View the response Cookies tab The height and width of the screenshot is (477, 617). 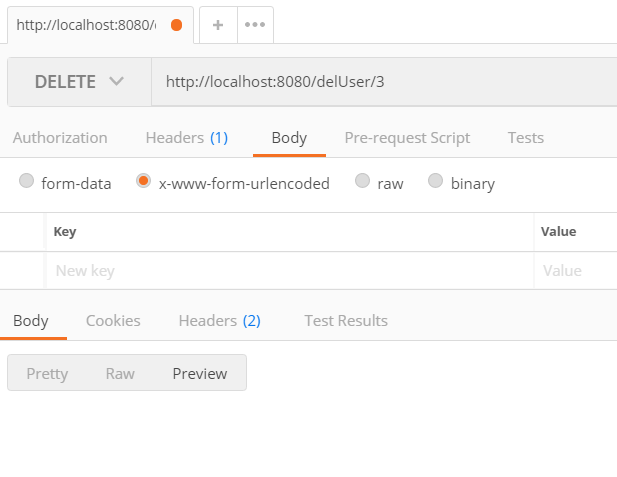tap(113, 321)
